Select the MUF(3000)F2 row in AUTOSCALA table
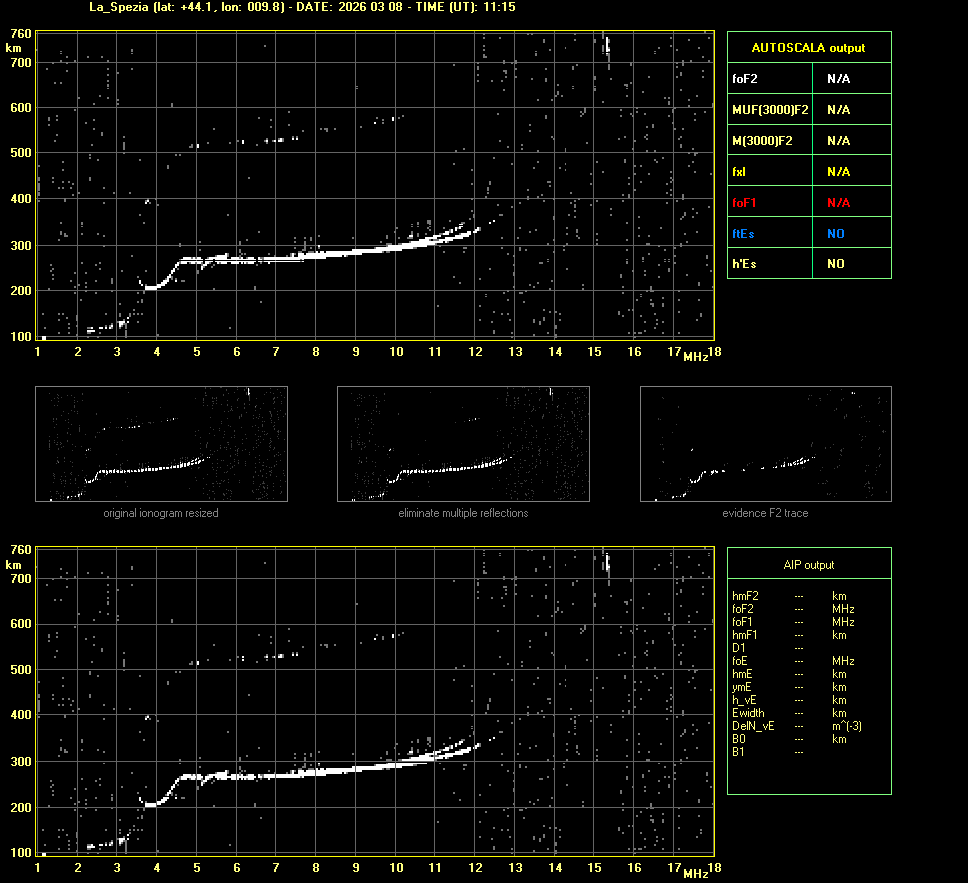The width and height of the screenshot is (968, 883). [x=808, y=109]
